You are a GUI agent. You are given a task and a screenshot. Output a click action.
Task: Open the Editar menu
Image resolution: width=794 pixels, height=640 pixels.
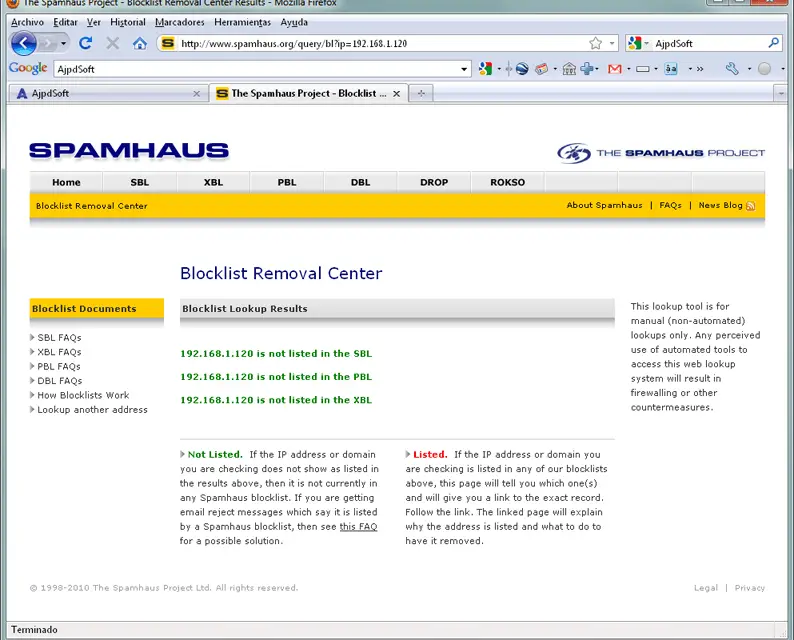click(x=65, y=22)
